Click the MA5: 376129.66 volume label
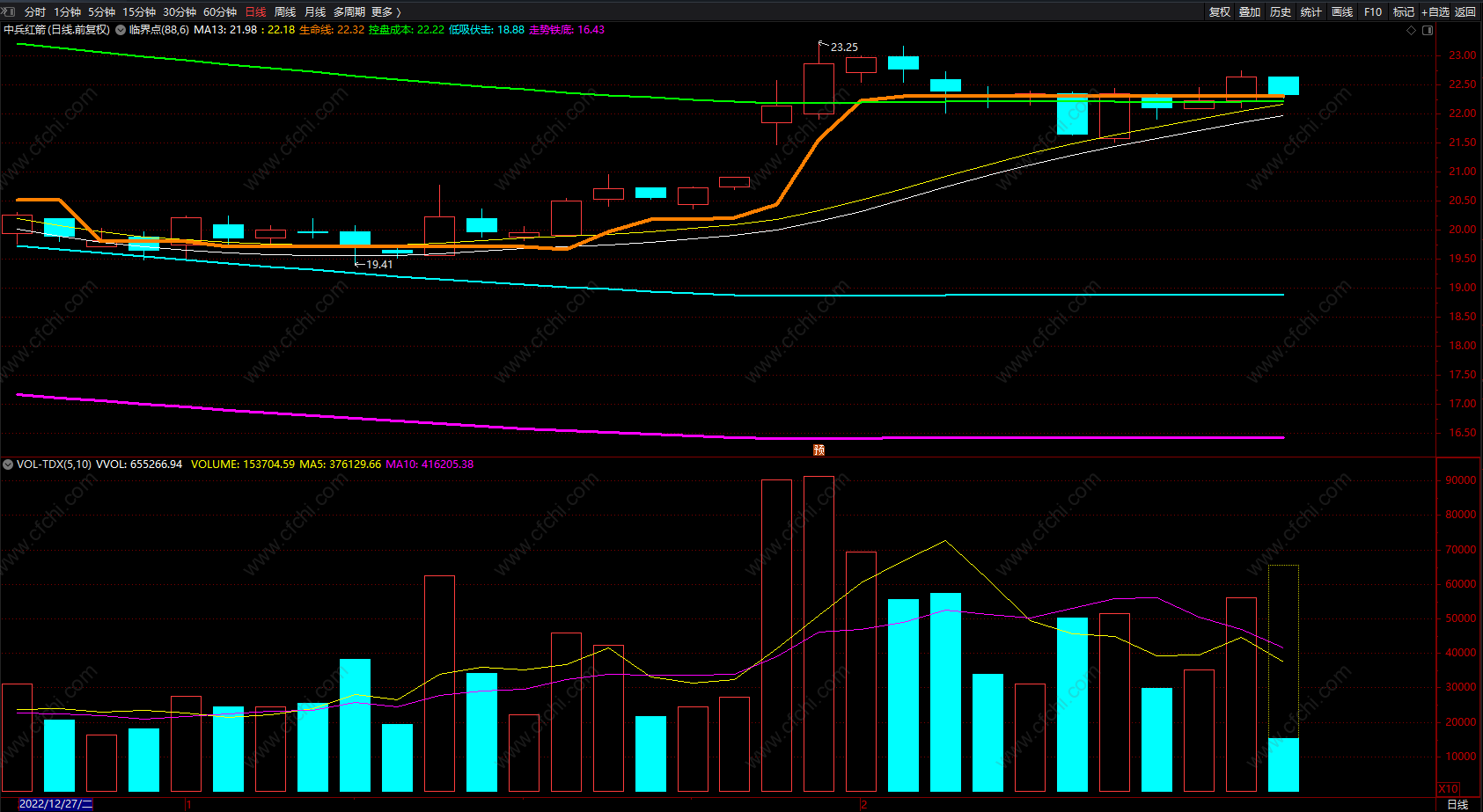Screen dimensions: 1483x812 [341, 465]
